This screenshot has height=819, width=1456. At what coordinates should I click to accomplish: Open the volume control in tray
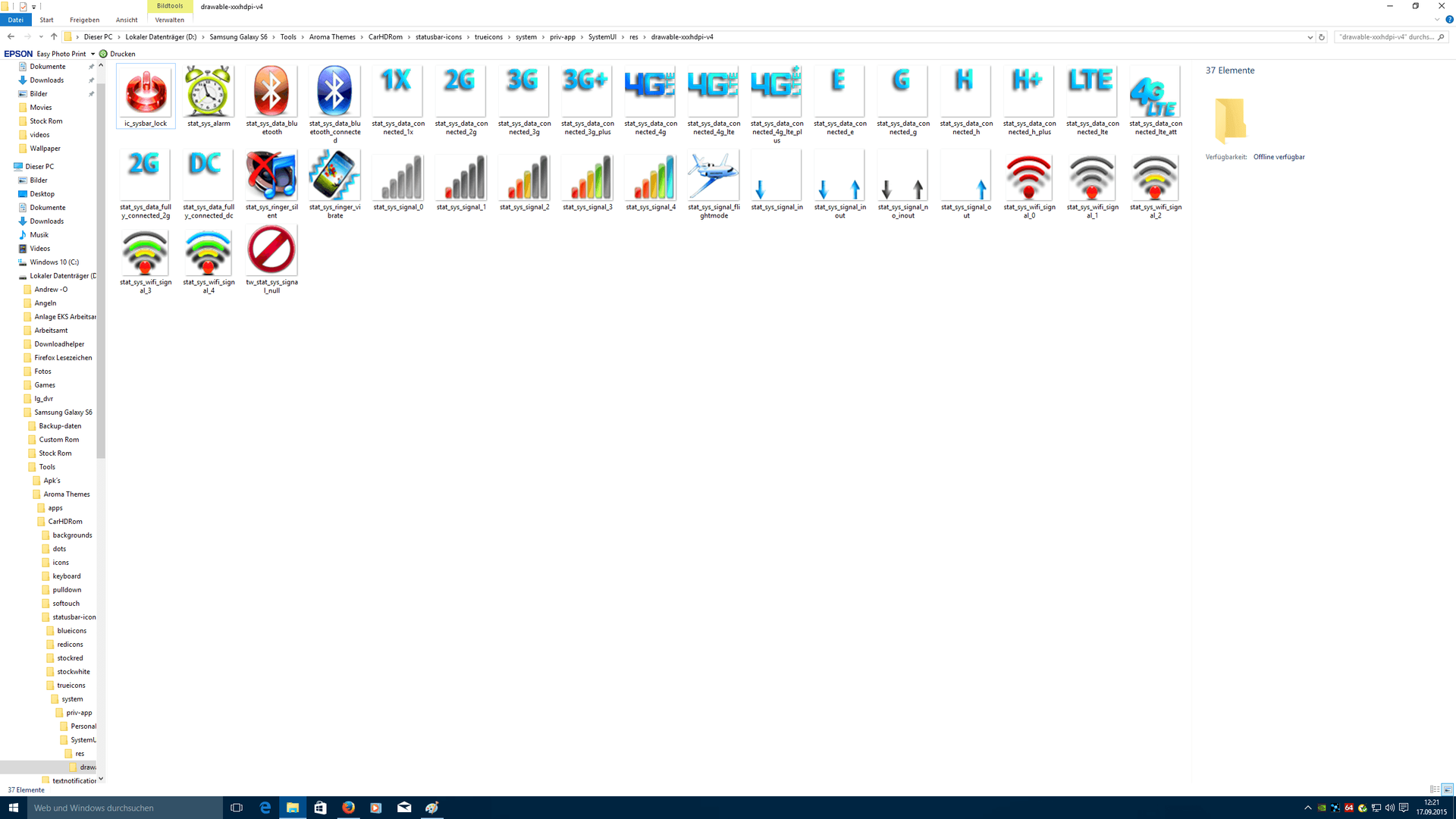(x=1389, y=808)
